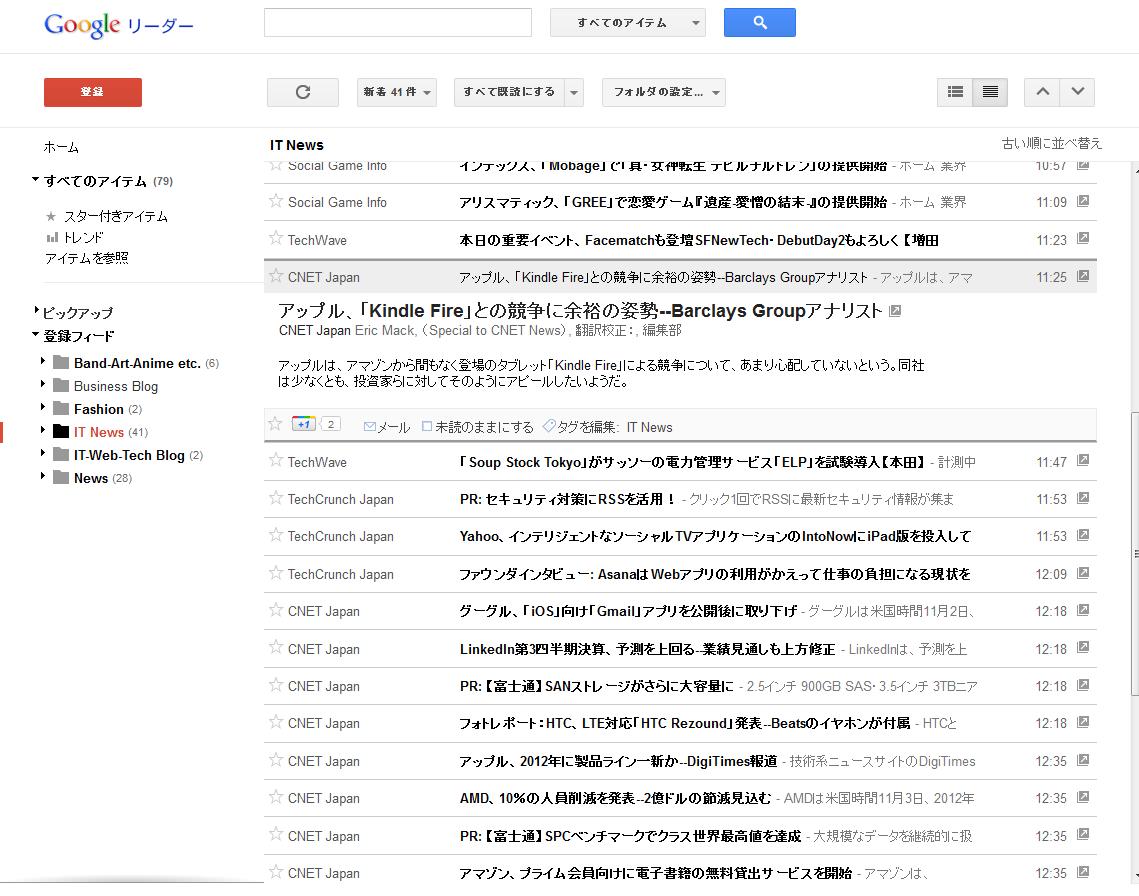Refresh the feed list
Screen dimensions: 1139x896
coord(303,92)
